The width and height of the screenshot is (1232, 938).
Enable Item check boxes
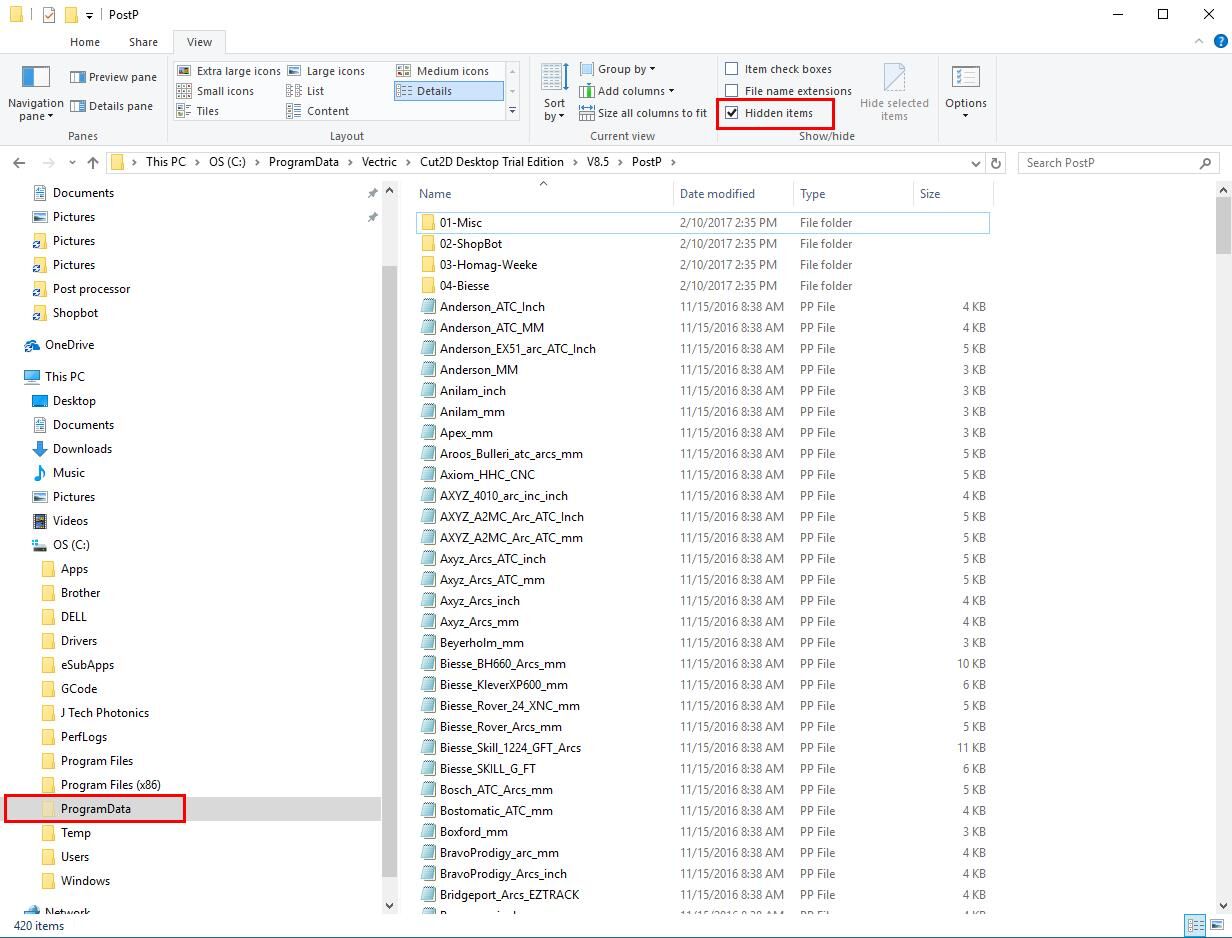click(x=732, y=69)
